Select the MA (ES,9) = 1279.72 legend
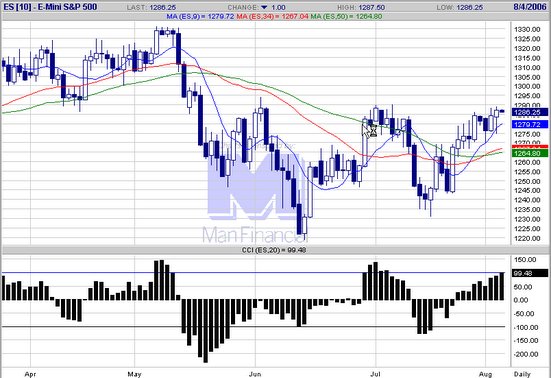This screenshot has height=378, width=551. pos(200,17)
